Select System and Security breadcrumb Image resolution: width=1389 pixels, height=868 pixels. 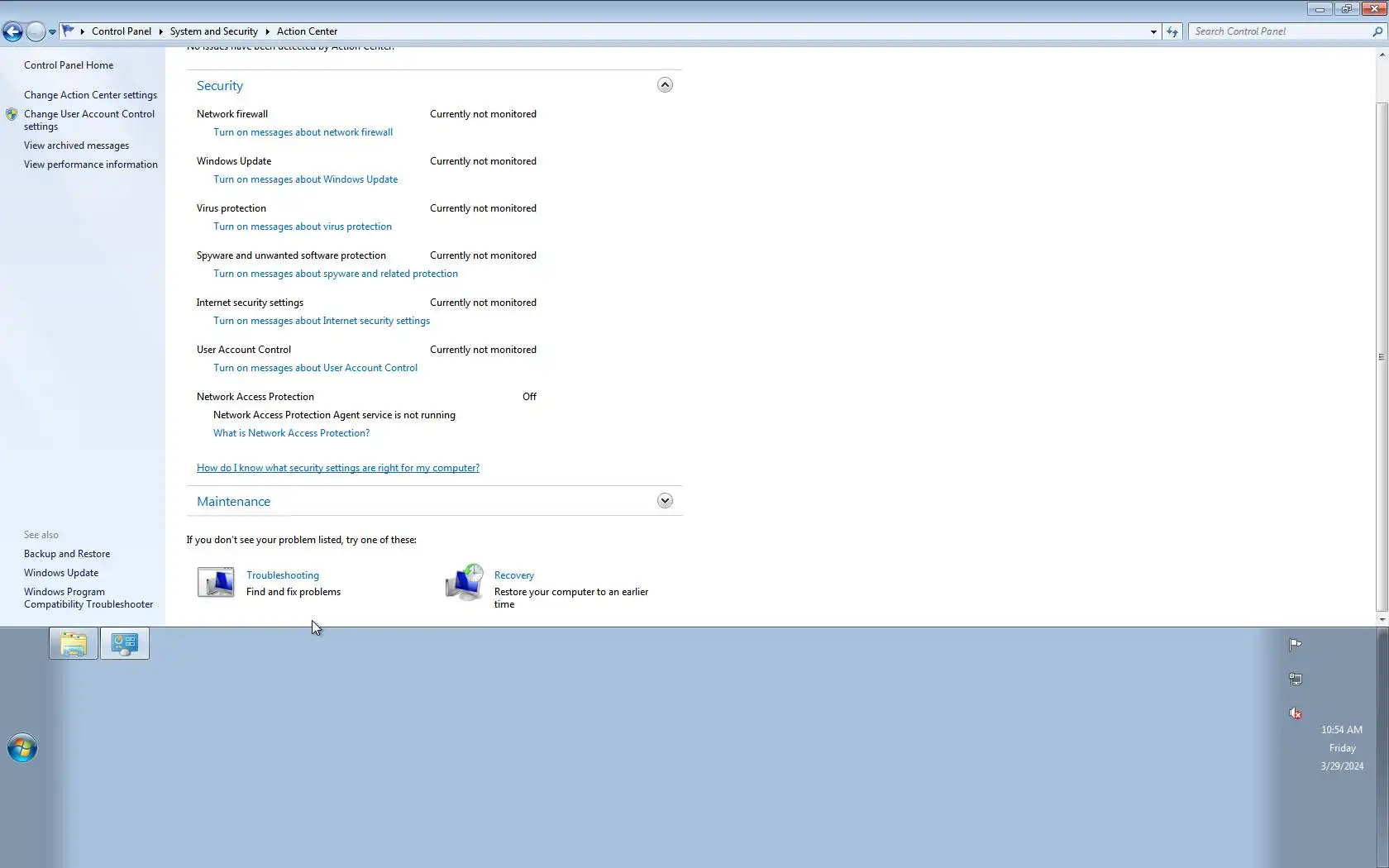coord(214,31)
